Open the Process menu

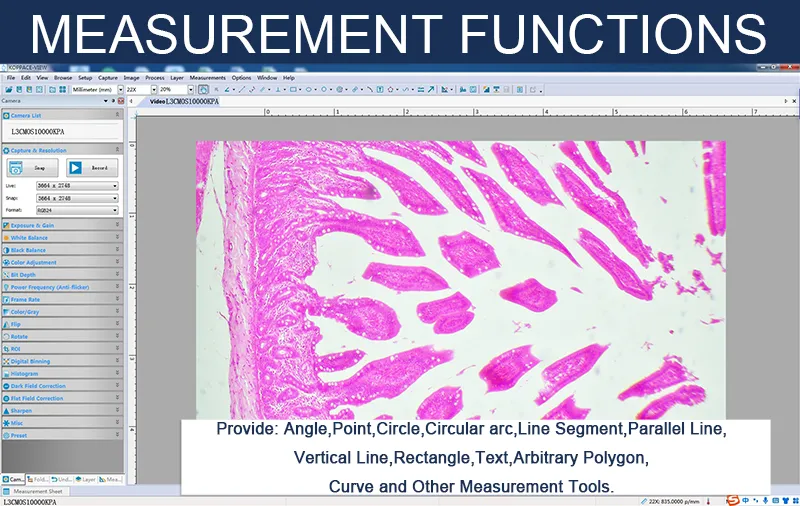pos(154,77)
